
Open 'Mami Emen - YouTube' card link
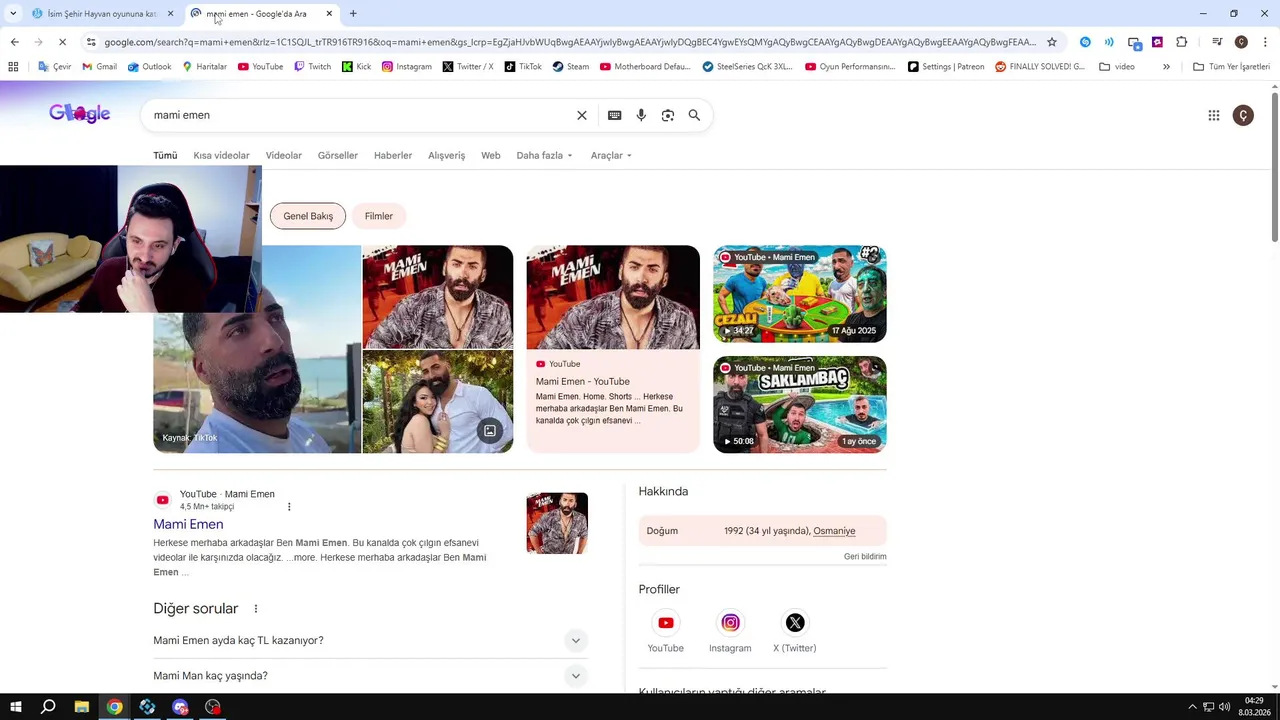(583, 382)
